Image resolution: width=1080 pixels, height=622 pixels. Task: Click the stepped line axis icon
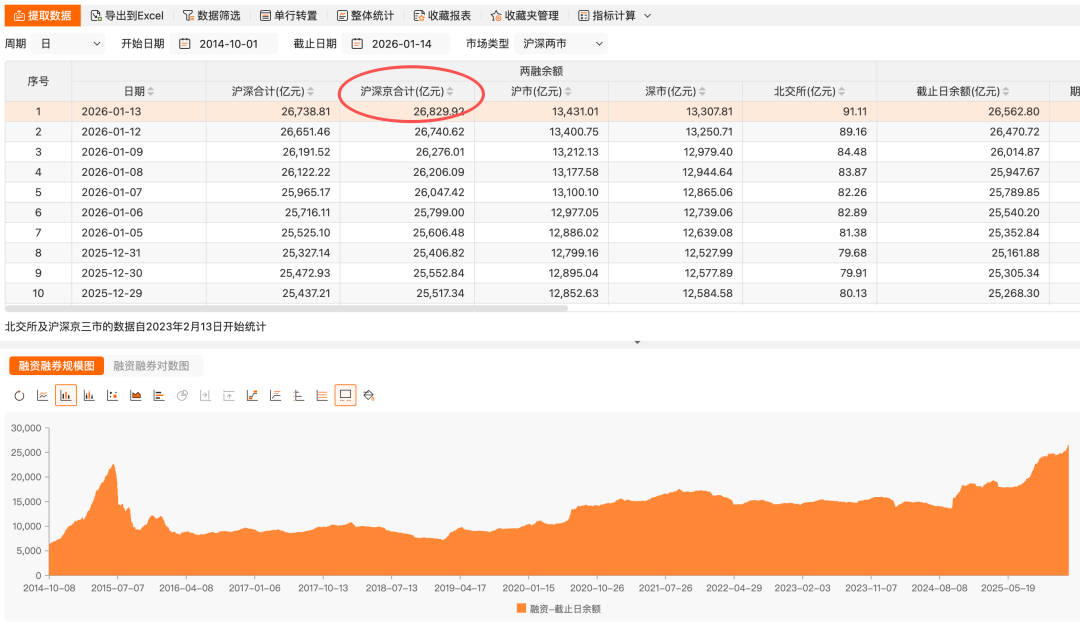[x=276, y=395]
